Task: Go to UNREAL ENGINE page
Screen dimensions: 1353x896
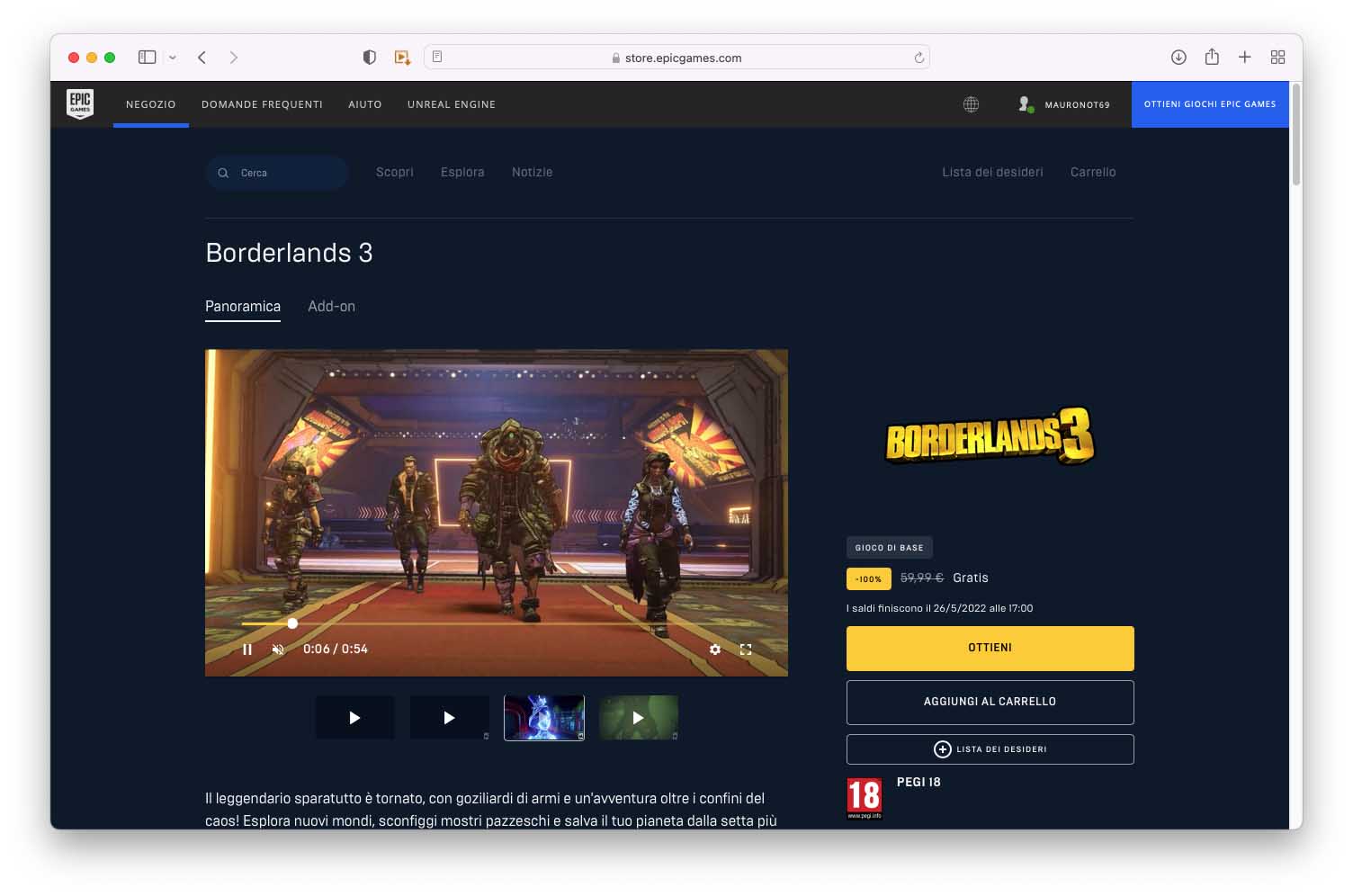Action: [452, 104]
